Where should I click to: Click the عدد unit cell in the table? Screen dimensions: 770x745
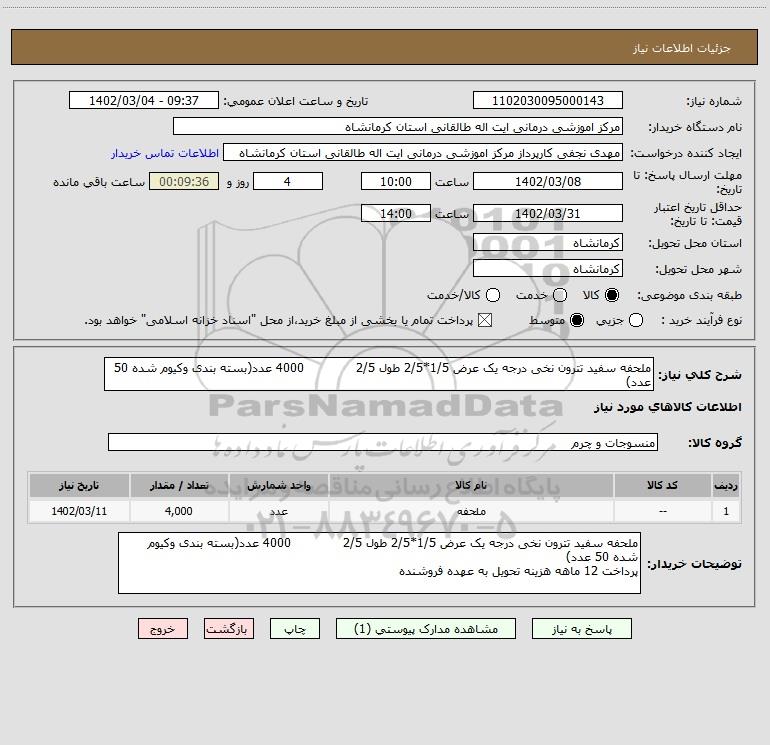click(x=278, y=511)
